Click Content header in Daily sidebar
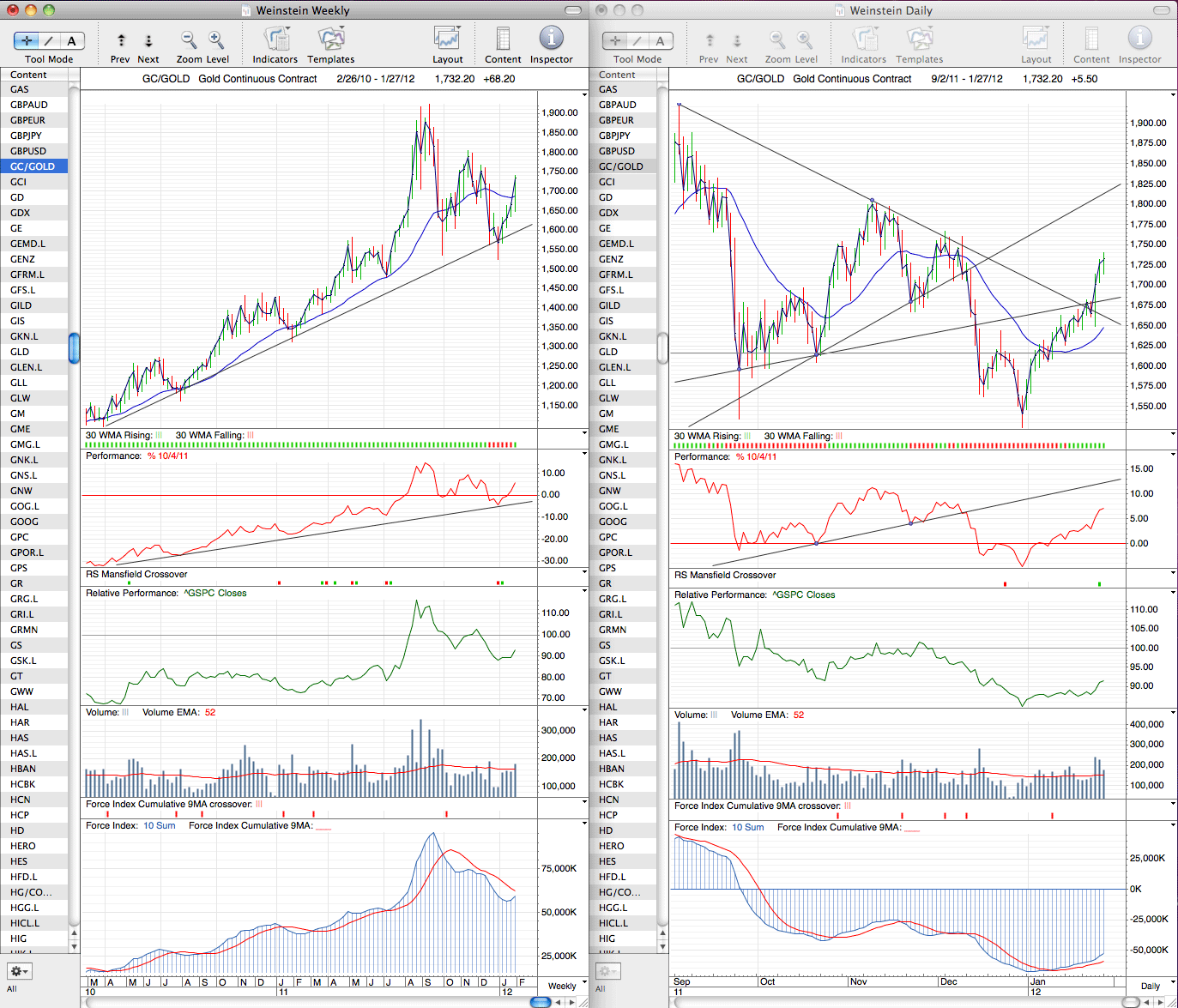The height and width of the screenshot is (1008, 1178). click(x=623, y=75)
